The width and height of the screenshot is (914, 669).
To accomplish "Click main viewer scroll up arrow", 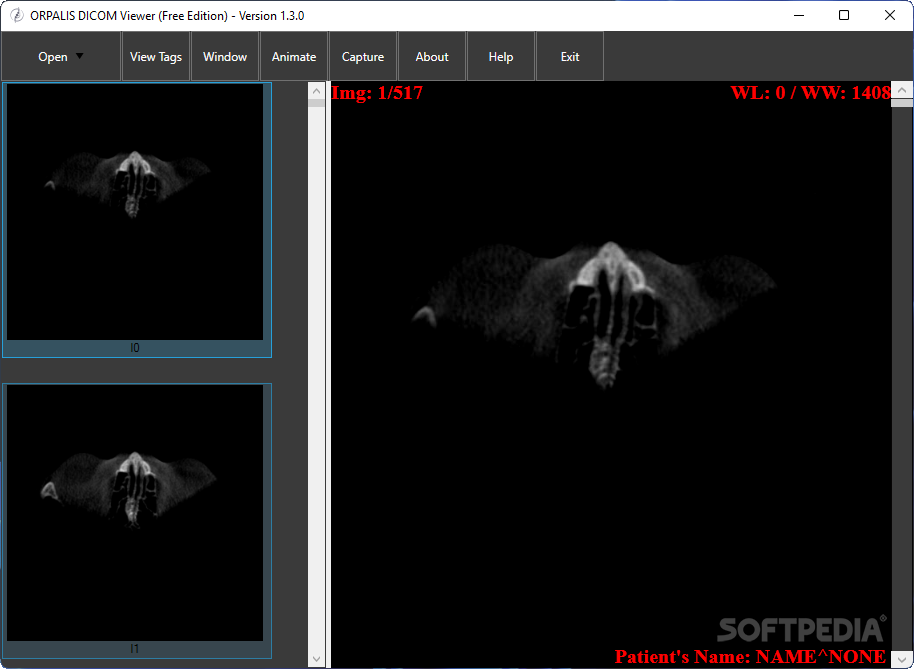I will [902, 90].
